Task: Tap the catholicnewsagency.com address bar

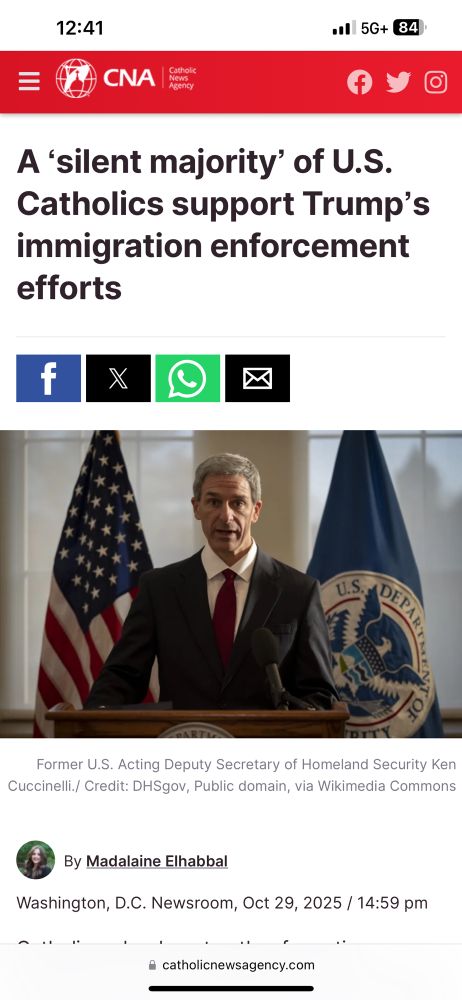Action: [x=231, y=965]
